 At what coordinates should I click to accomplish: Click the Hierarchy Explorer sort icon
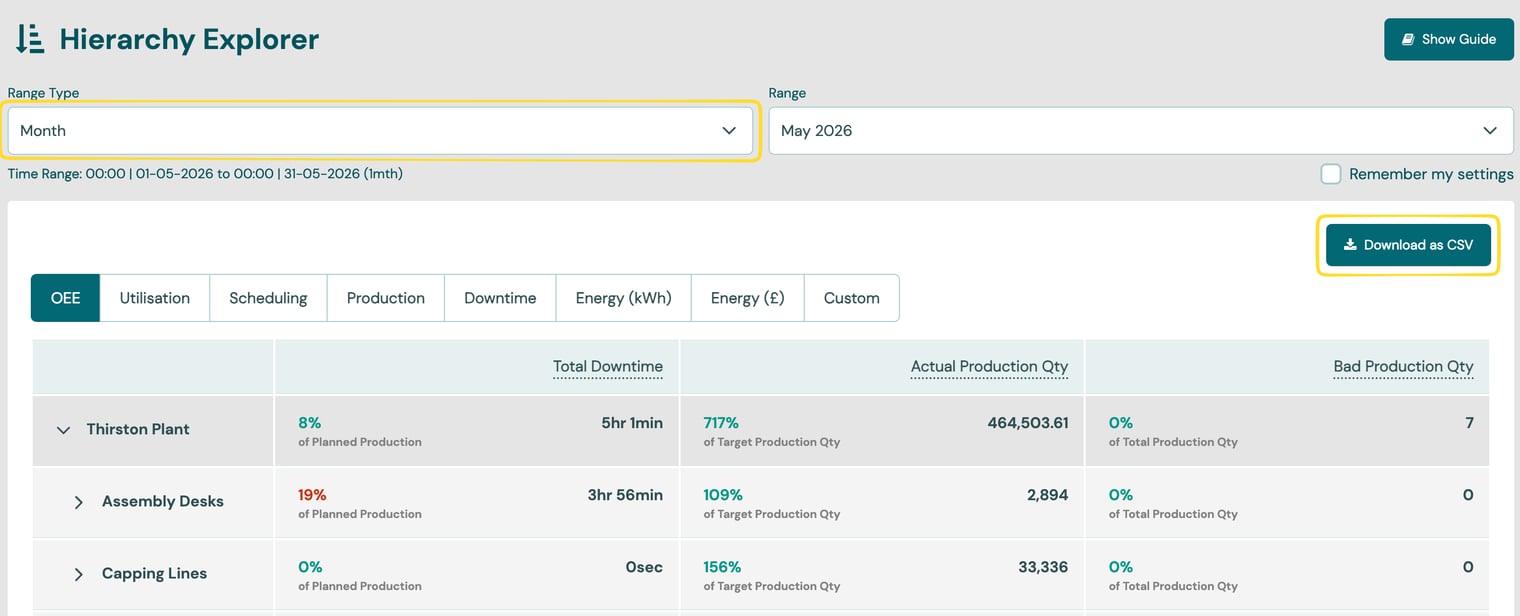coord(30,39)
